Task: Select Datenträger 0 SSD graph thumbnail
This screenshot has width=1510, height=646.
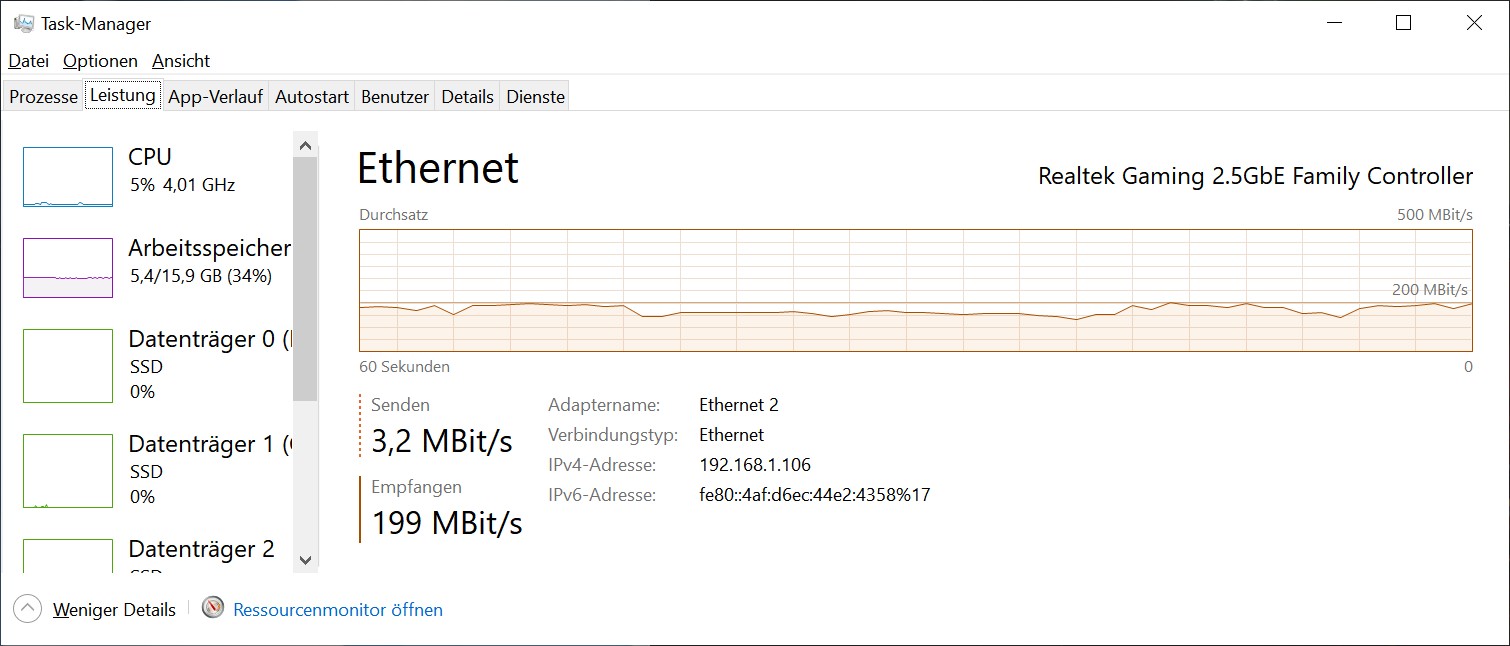Action: coord(68,366)
